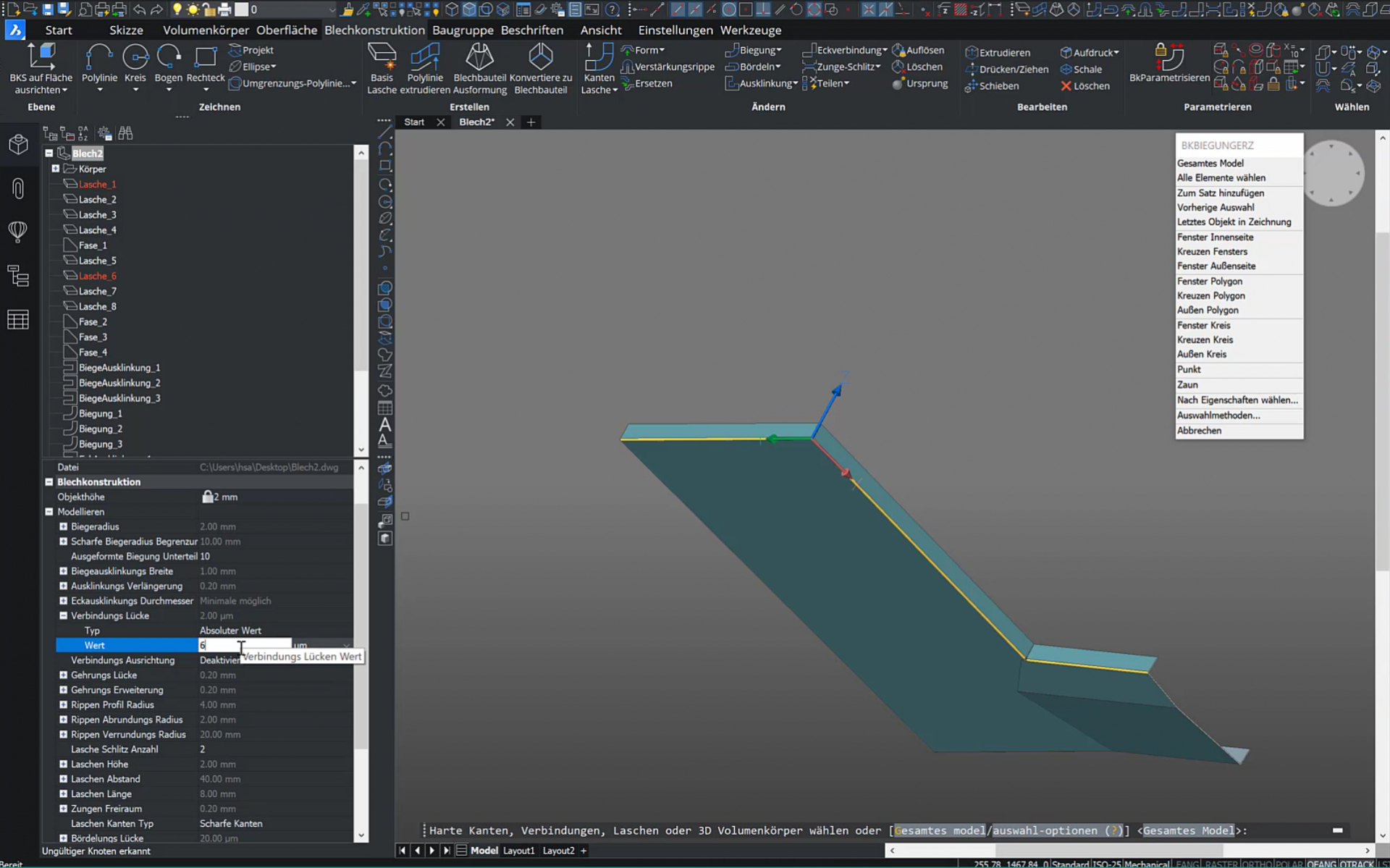
Task: Choose Abbrechen in prompt menu
Action: coord(1239,430)
